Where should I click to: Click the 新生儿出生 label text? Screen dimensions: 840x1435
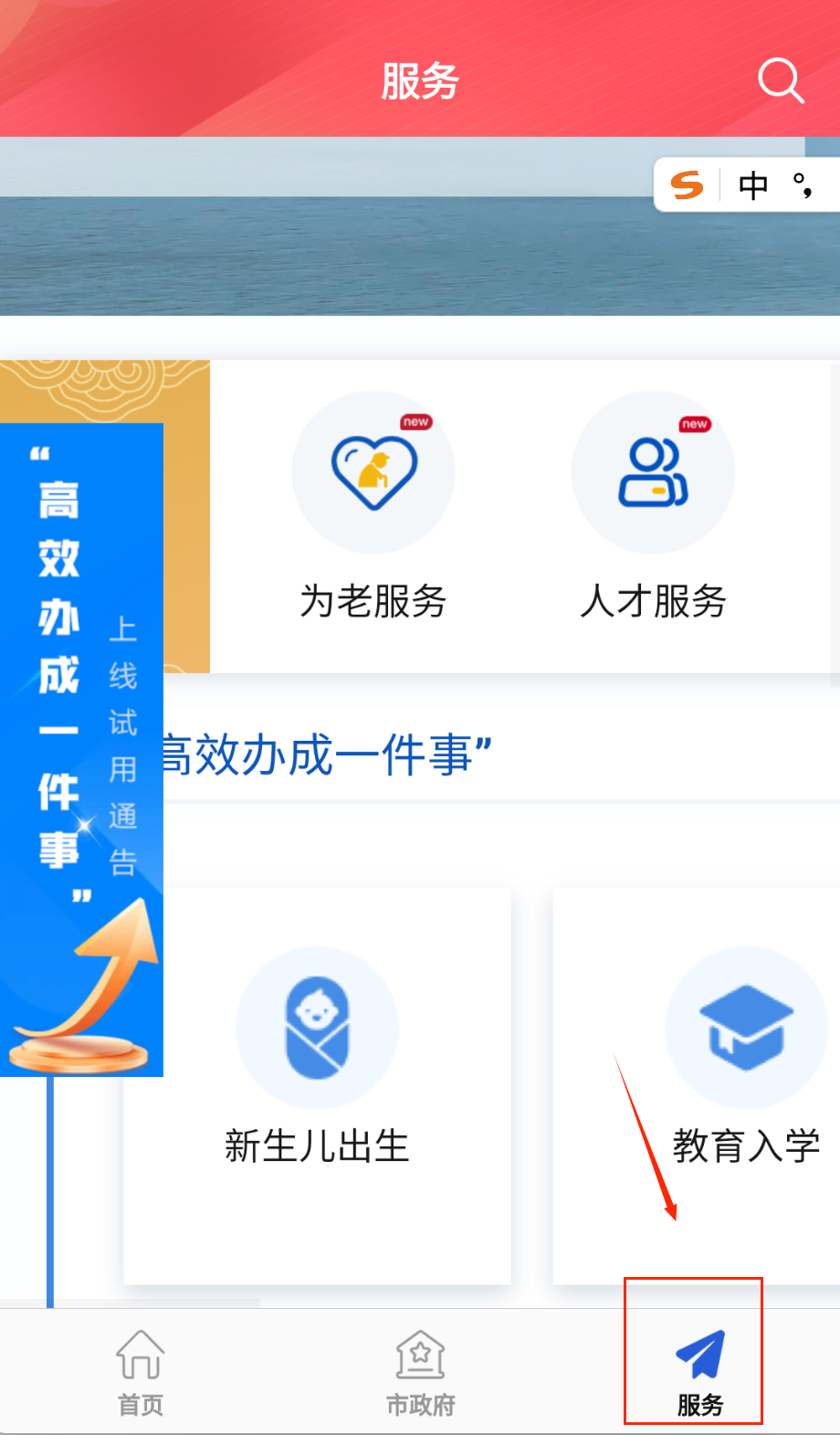tap(317, 1145)
